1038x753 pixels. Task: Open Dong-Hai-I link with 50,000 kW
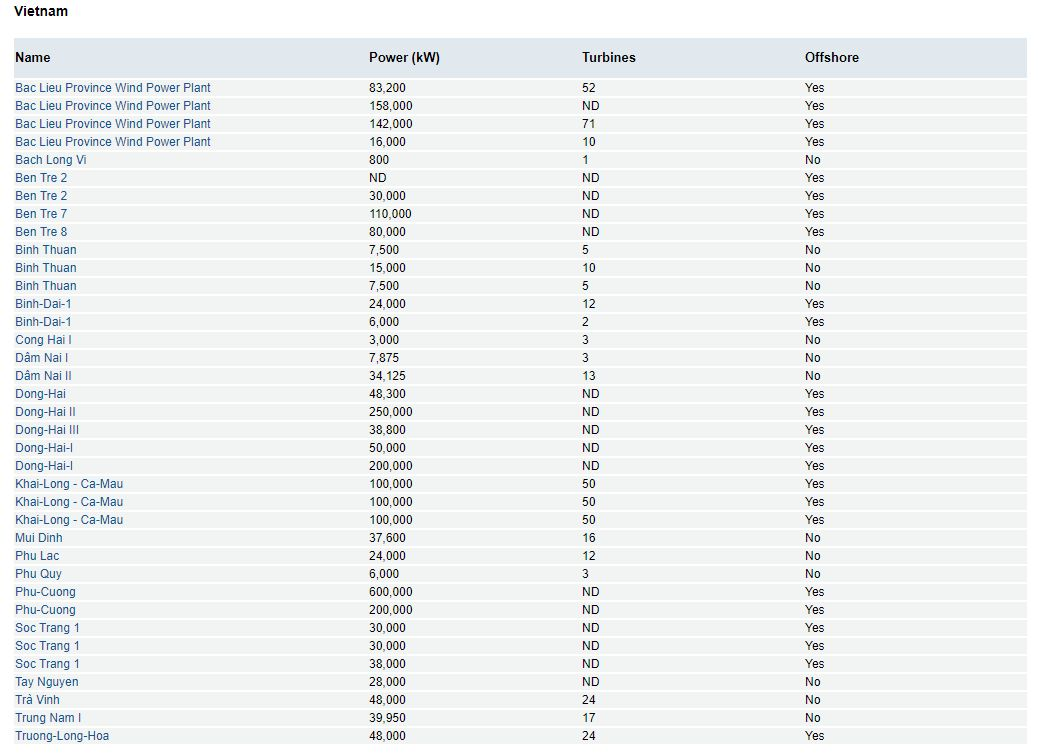coord(44,448)
